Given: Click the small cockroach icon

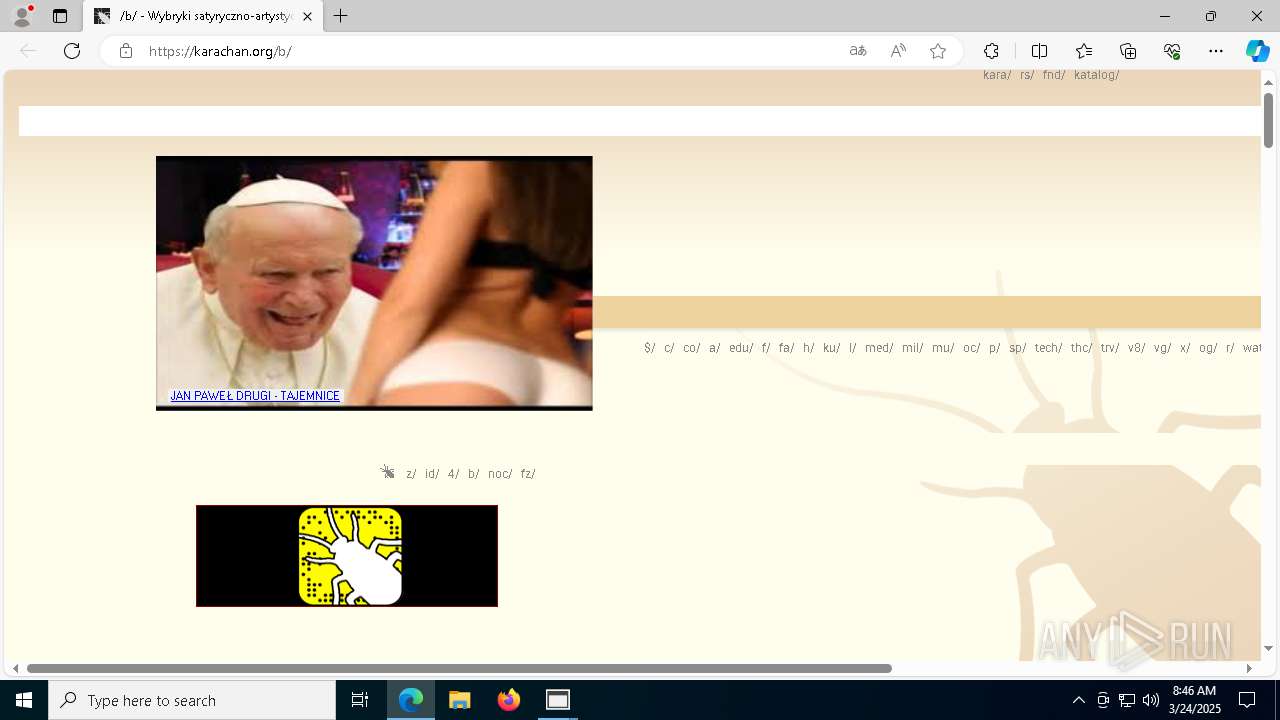Looking at the screenshot, I should click(387, 472).
